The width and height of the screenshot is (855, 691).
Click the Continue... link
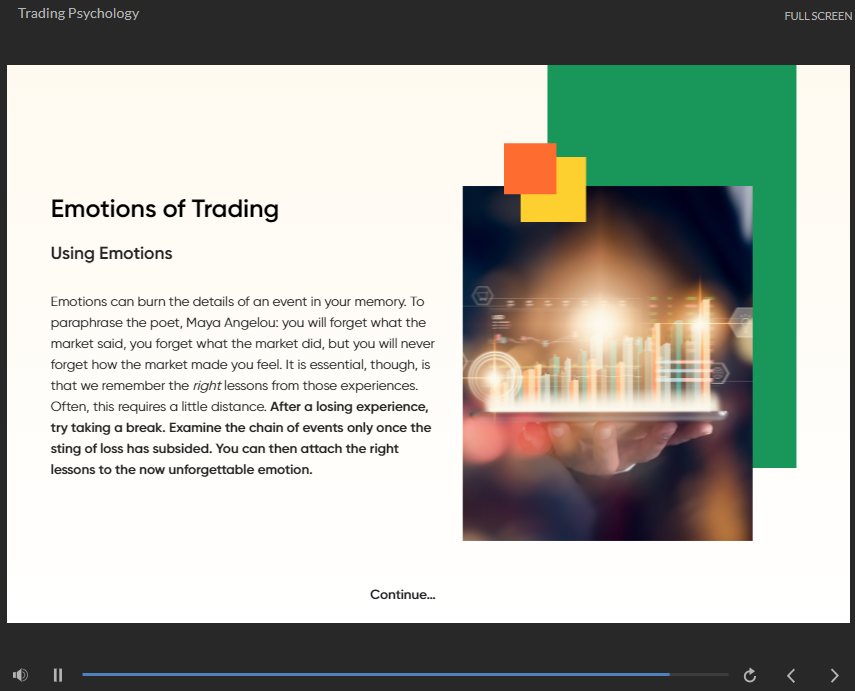click(402, 594)
